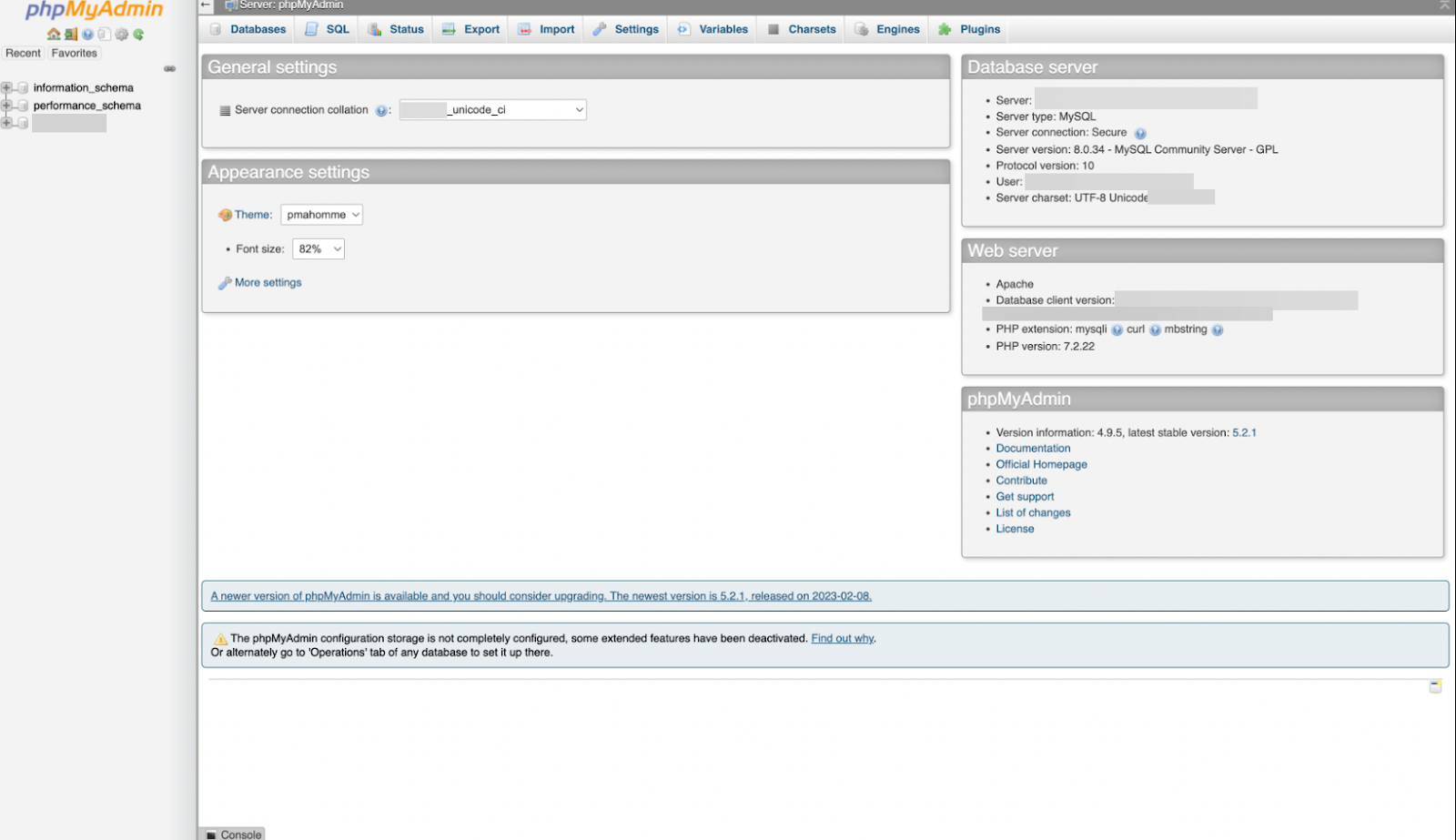Click the Favorites button in sidebar
The height and width of the screenshot is (840, 1456).
(75, 54)
